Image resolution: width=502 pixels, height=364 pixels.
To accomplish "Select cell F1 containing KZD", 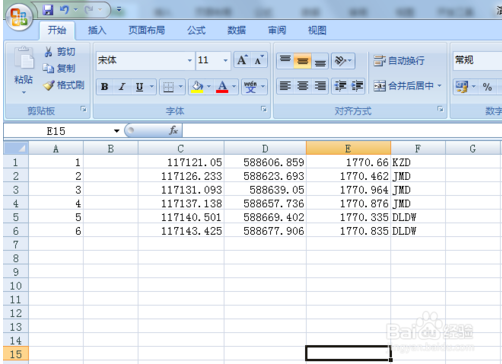I will pyautogui.click(x=418, y=162).
